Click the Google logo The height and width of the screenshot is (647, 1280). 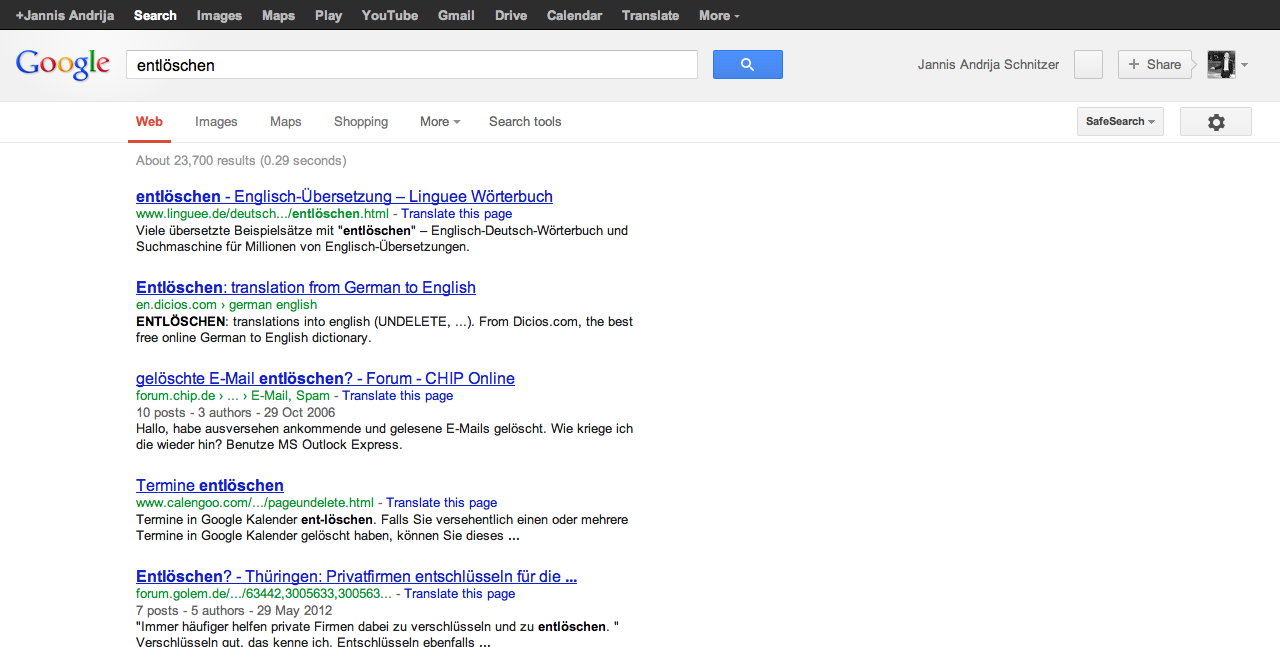(x=63, y=65)
